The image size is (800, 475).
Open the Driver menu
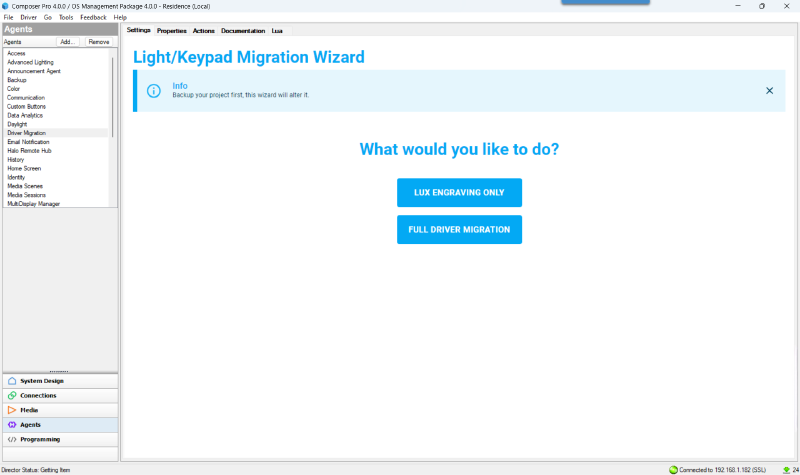(29, 17)
